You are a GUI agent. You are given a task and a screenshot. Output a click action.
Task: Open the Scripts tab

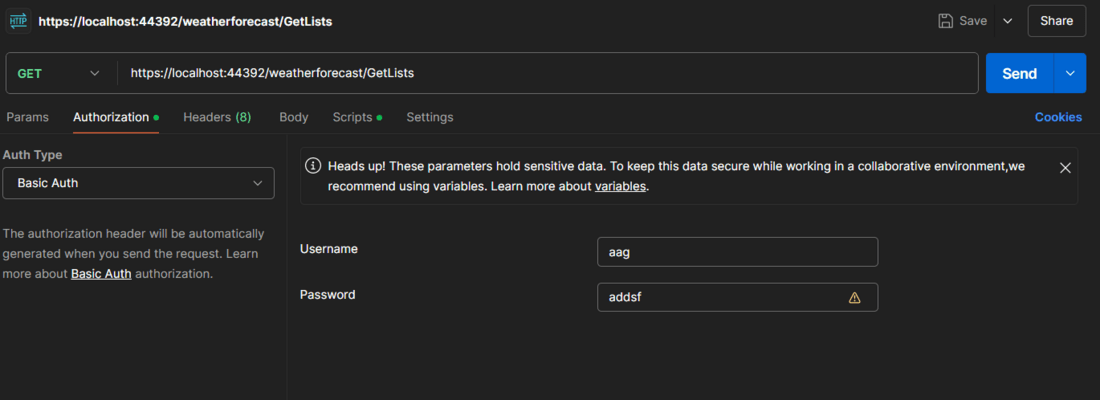(x=352, y=117)
